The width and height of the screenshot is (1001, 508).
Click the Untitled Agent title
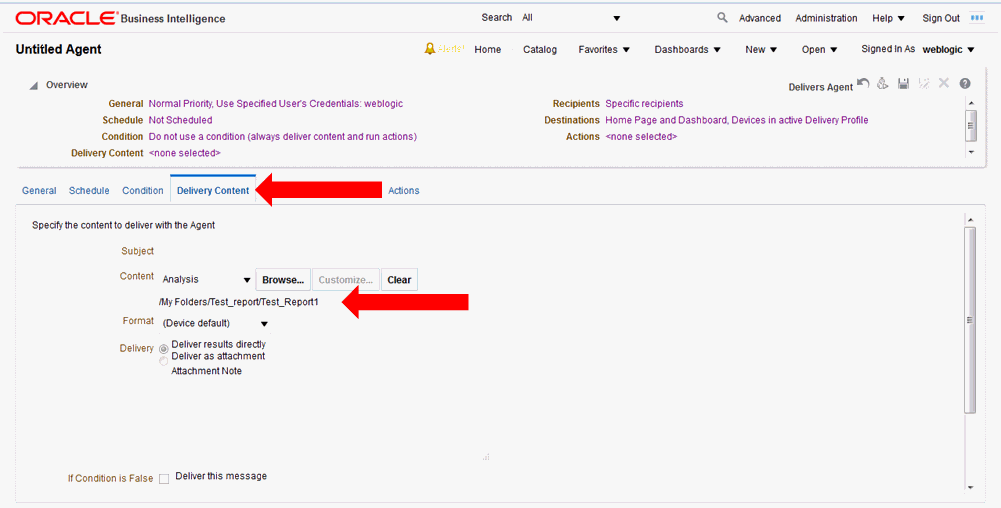point(58,49)
